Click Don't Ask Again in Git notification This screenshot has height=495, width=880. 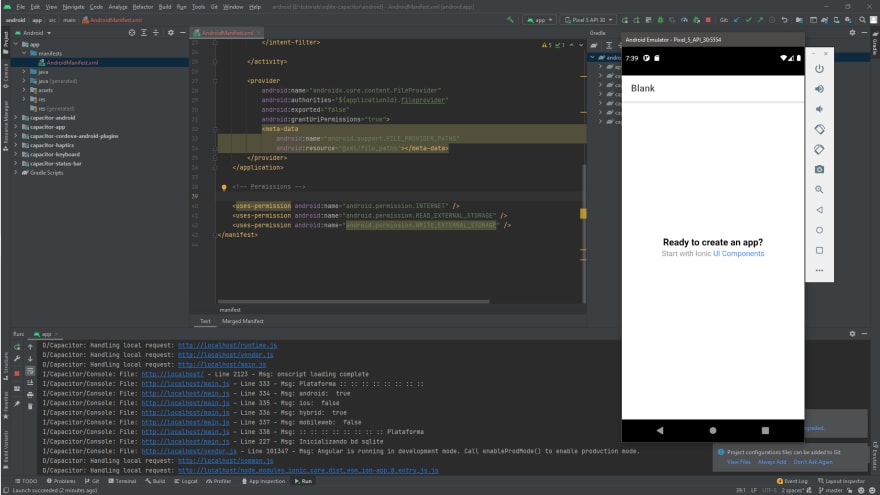(813, 462)
